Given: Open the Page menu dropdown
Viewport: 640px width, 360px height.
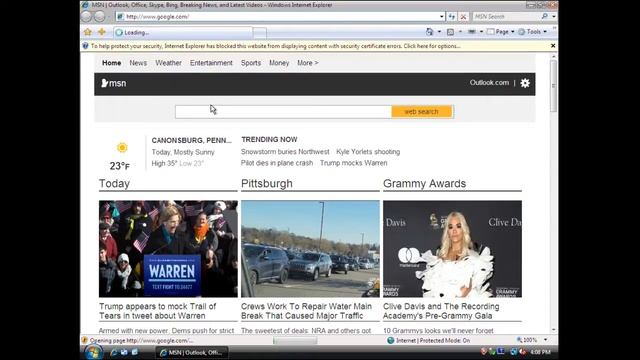Looking at the screenshot, I should pyautogui.click(x=500, y=31).
